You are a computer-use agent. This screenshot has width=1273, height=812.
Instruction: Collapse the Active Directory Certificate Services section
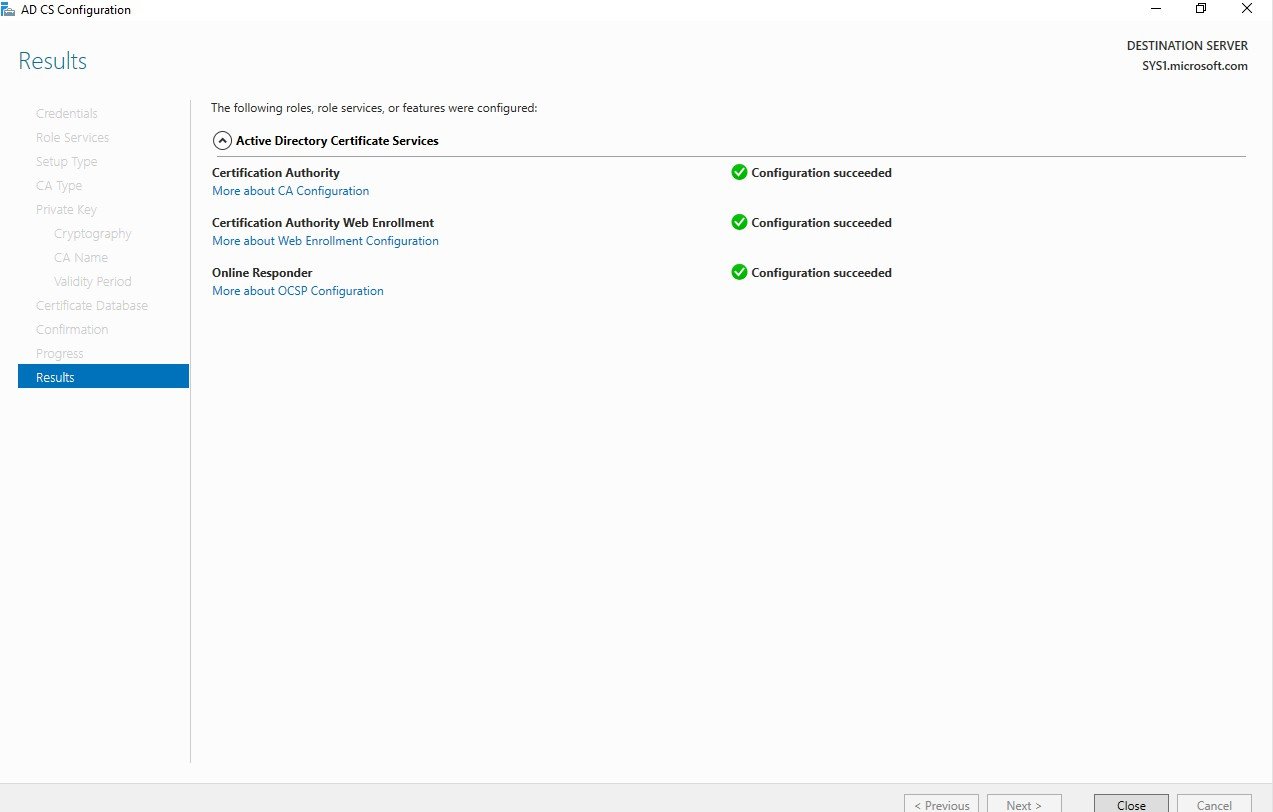pyautogui.click(x=223, y=141)
